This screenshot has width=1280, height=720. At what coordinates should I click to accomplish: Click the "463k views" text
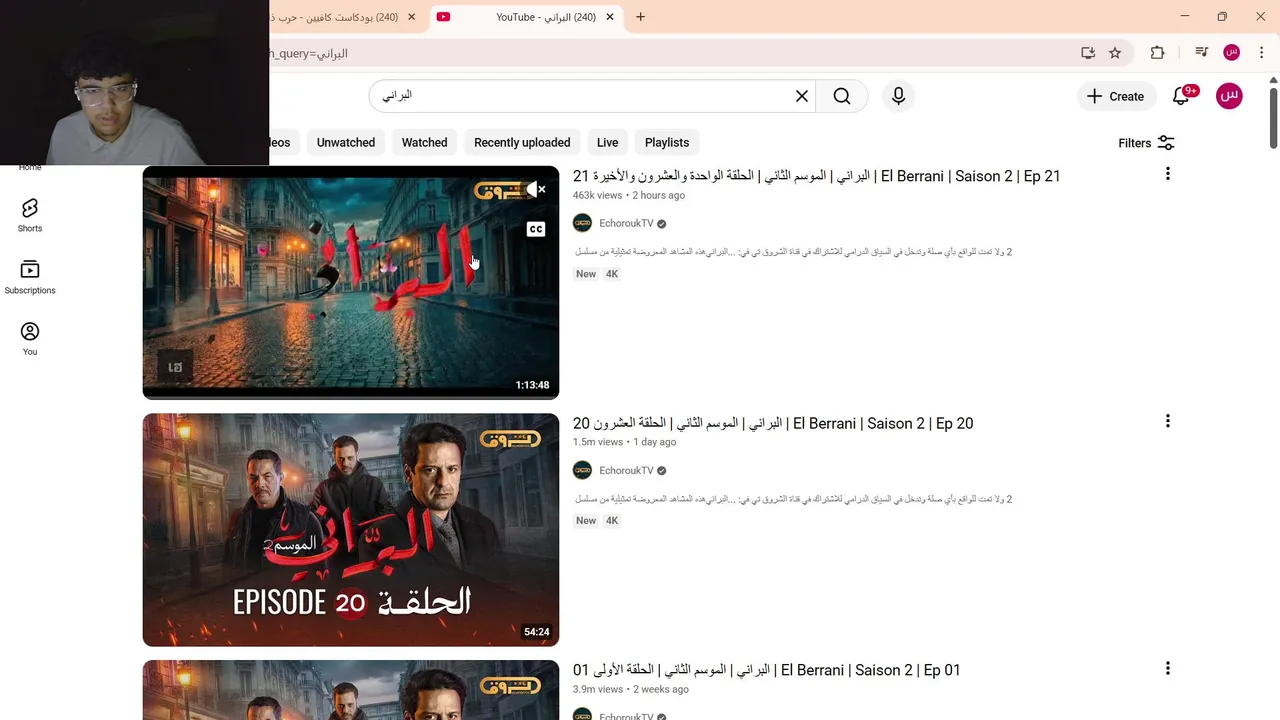click(x=597, y=195)
